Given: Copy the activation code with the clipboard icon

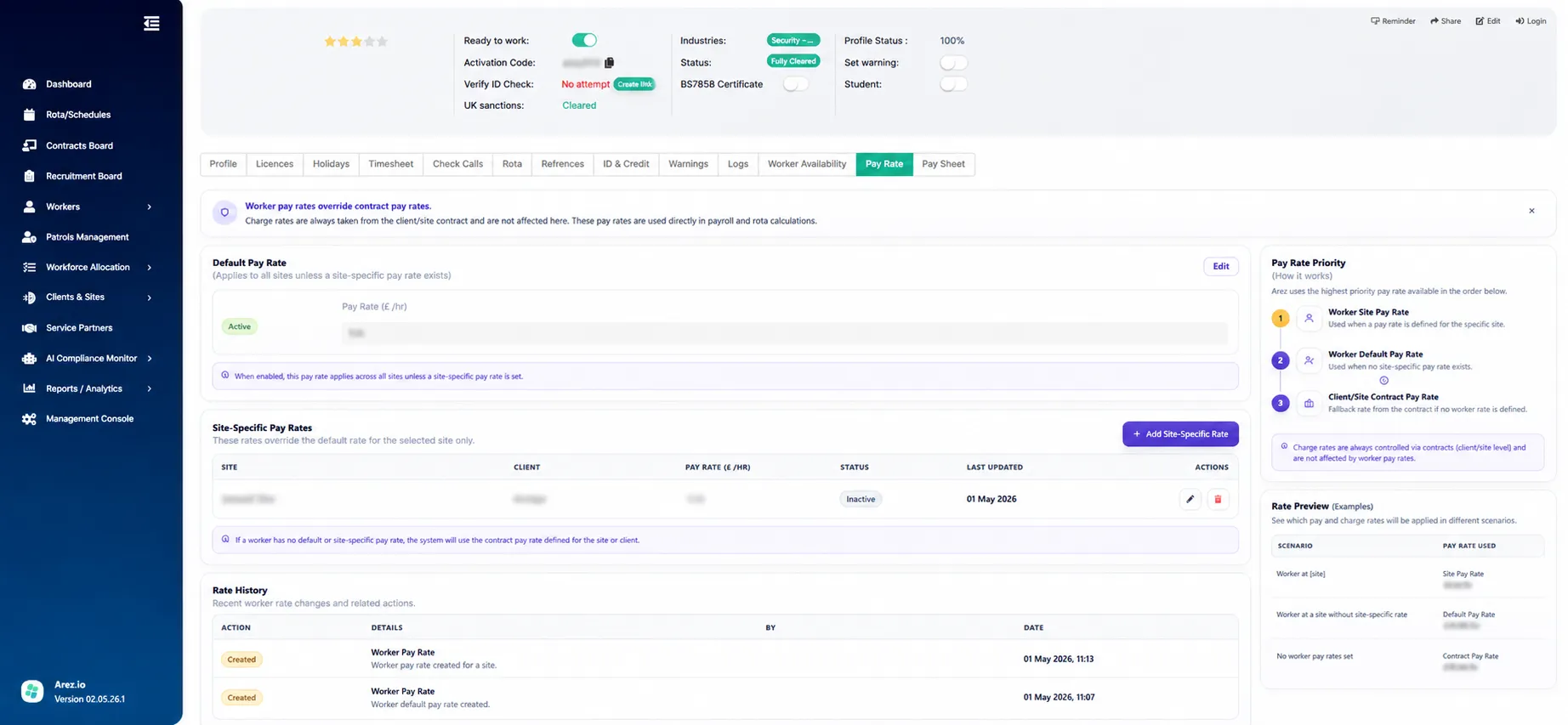Looking at the screenshot, I should (x=609, y=63).
